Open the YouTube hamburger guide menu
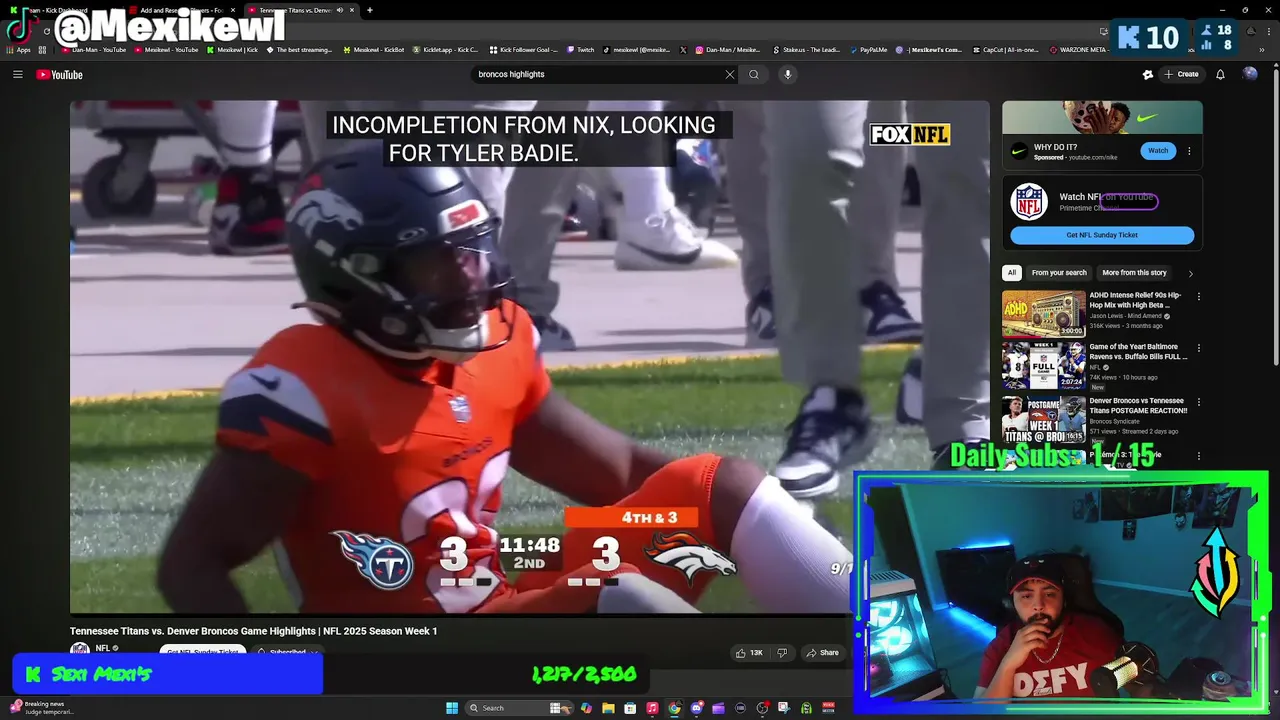1280x720 pixels. point(17,74)
